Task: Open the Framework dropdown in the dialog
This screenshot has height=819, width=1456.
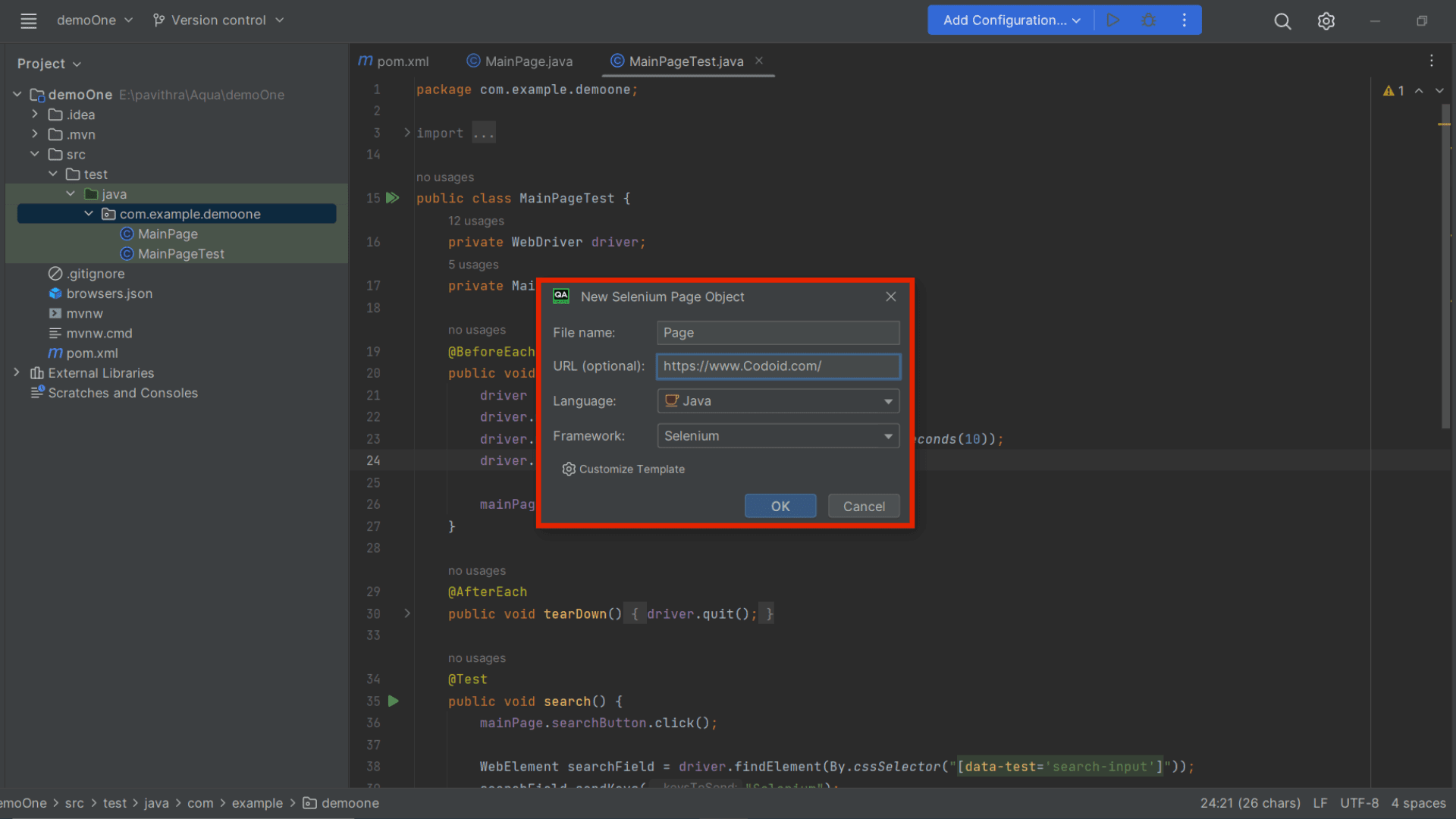Action: point(887,435)
